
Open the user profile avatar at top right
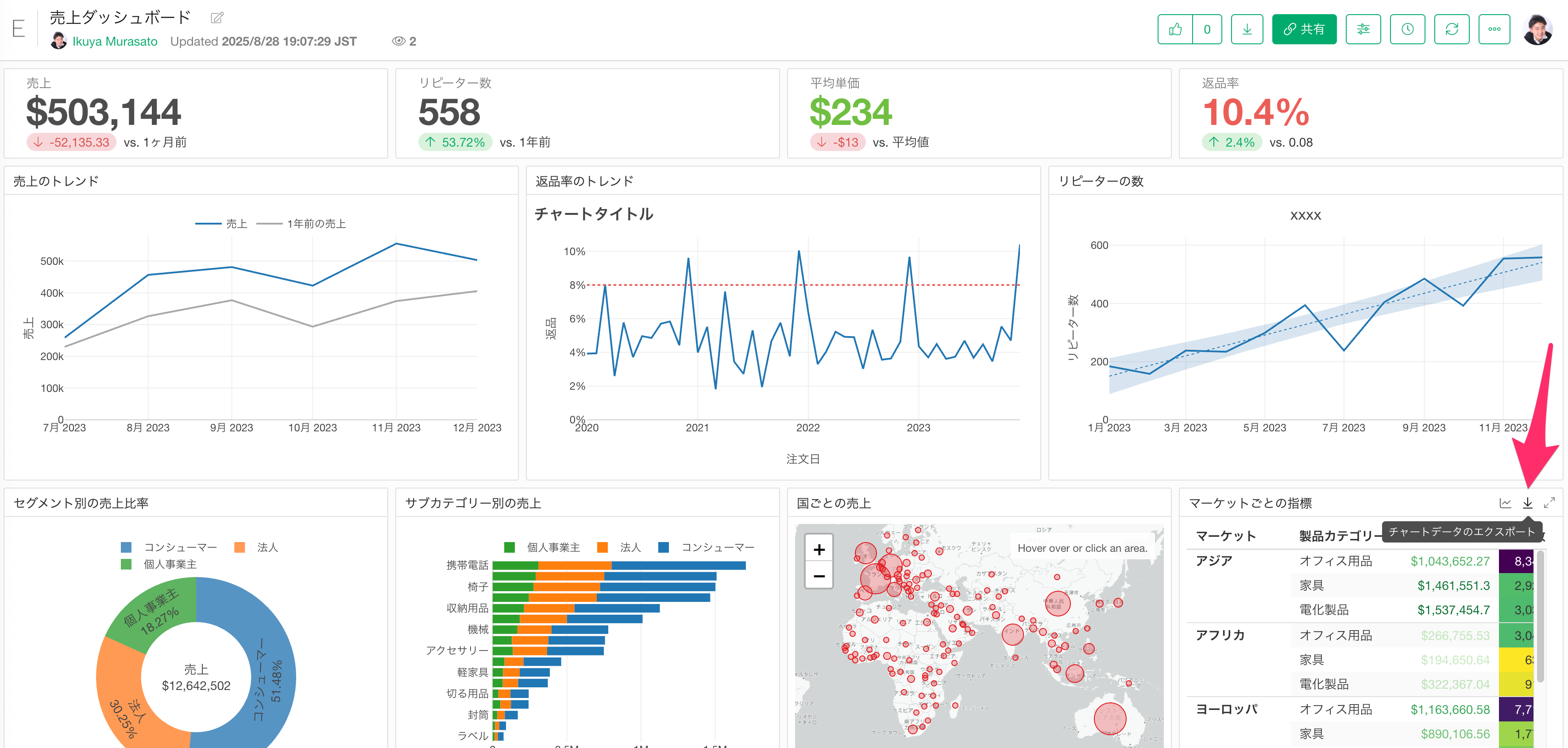(x=1538, y=29)
